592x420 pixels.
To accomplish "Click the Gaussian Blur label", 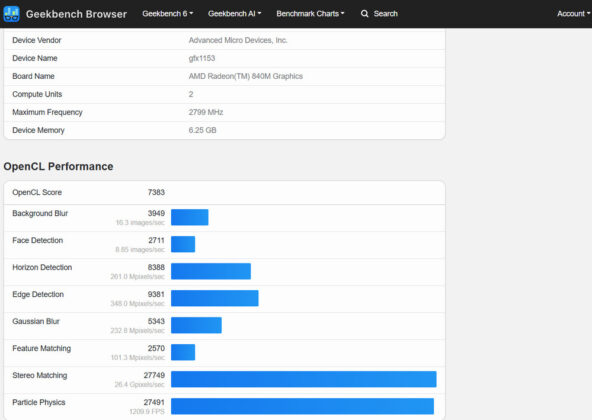I will coord(36,321).
